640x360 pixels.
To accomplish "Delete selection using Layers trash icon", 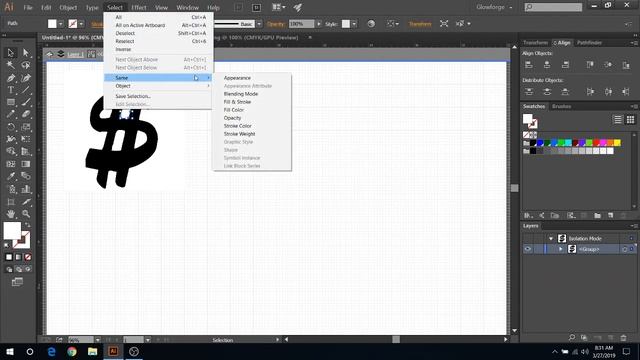I will (623, 338).
